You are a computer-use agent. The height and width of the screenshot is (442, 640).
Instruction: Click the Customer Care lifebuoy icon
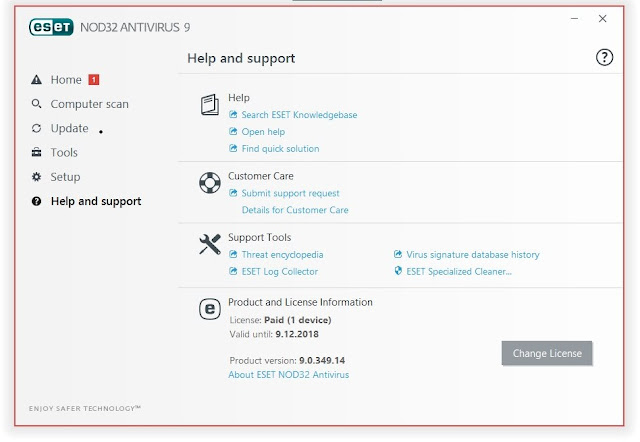pyautogui.click(x=210, y=182)
